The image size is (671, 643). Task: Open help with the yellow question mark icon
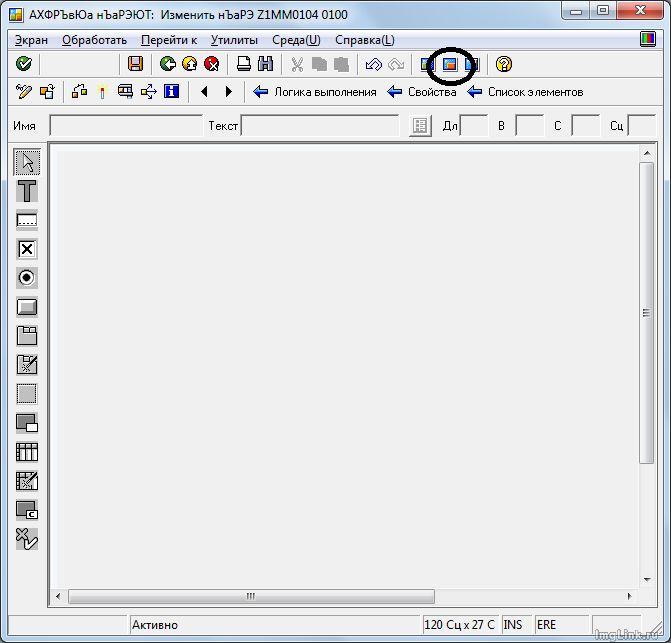504,64
